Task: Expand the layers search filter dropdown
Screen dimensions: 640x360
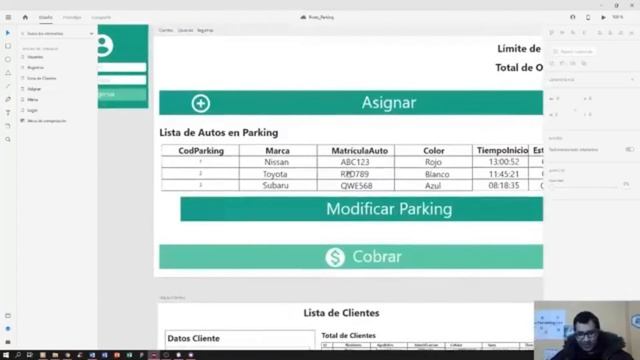Action: (x=91, y=33)
